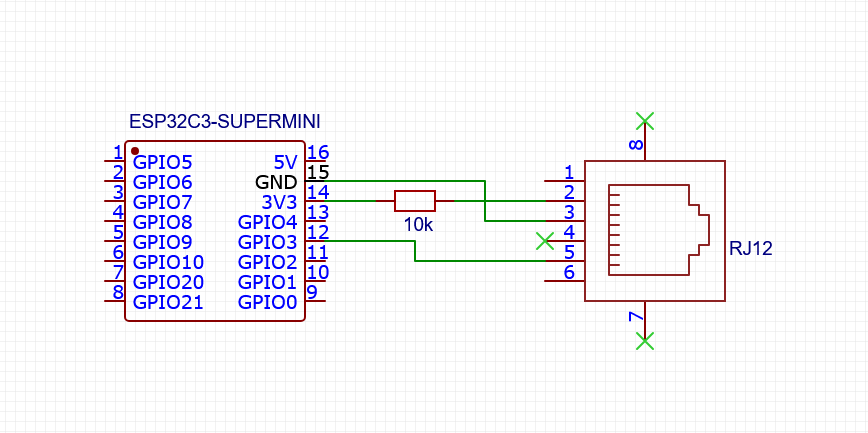This screenshot has width=868, height=433.
Task: Select the 10k resistor symbol
Action: 415,200
